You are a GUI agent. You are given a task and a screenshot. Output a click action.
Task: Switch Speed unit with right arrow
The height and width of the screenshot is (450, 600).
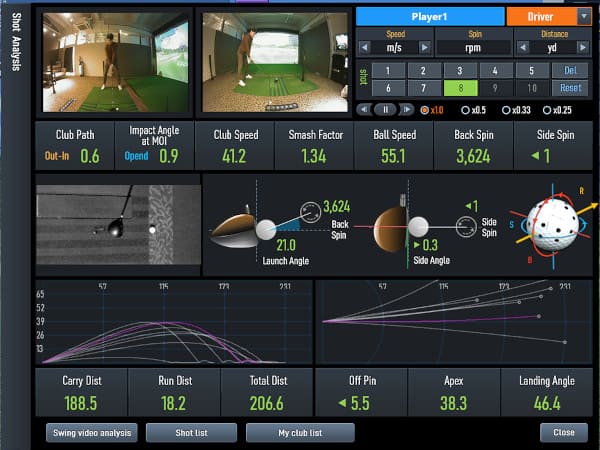(424, 48)
